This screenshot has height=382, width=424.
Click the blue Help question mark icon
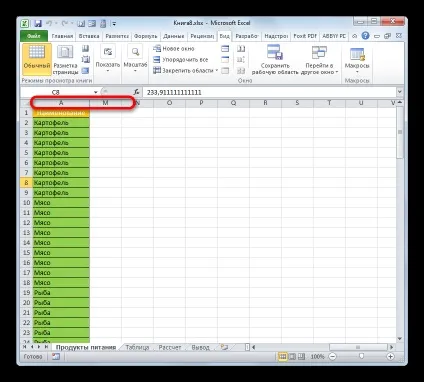[365, 36]
